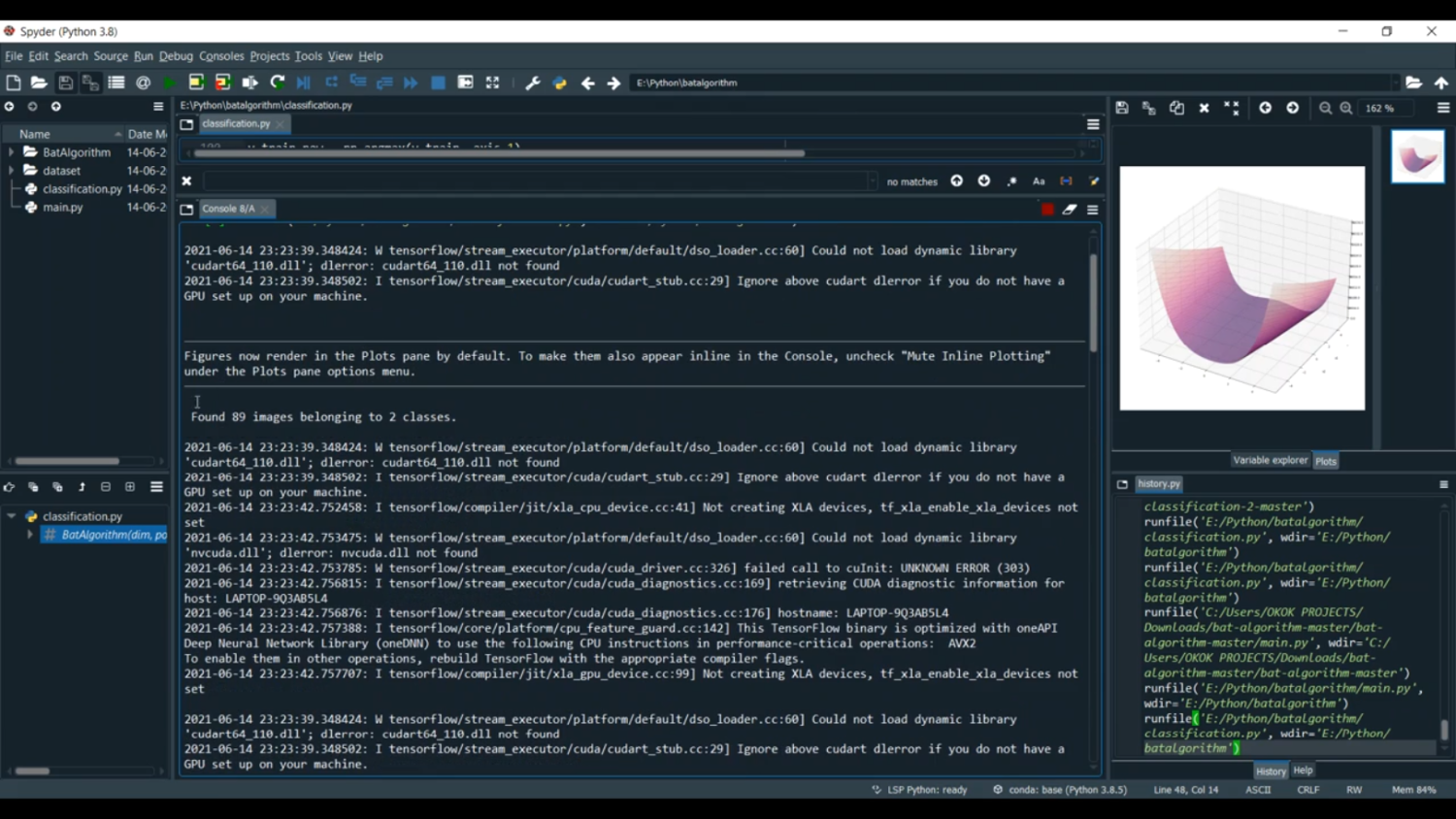This screenshot has width=1456, height=819.
Task: Expand the BatAlgorithm folder
Action: point(12,152)
